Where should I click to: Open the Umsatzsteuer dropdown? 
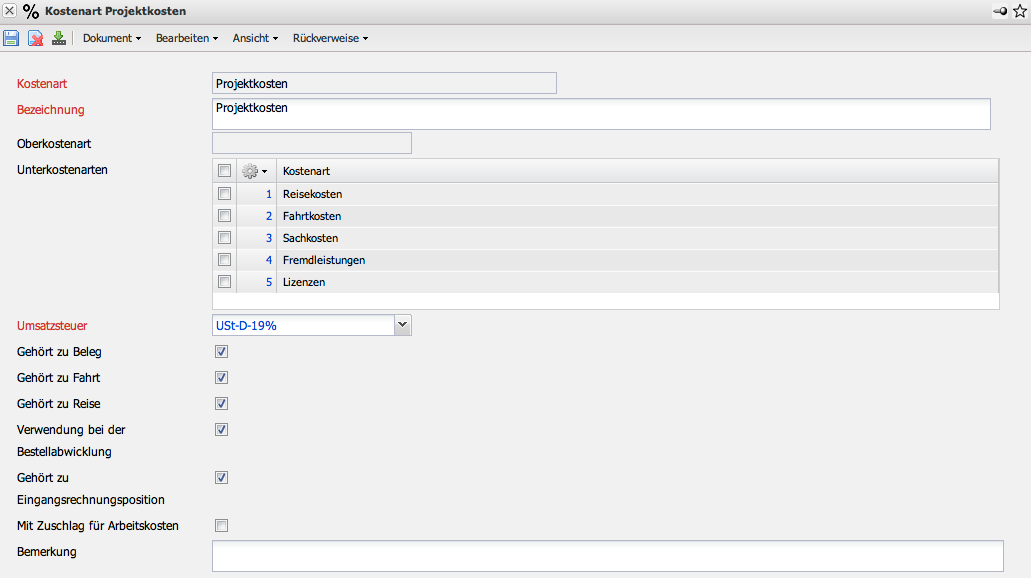pyautogui.click(x=402, y=325)
